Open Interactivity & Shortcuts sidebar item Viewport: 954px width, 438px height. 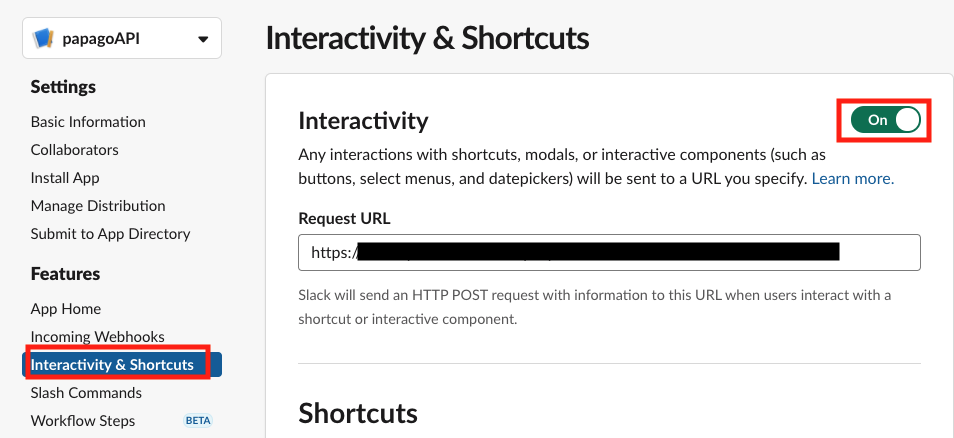112,365
